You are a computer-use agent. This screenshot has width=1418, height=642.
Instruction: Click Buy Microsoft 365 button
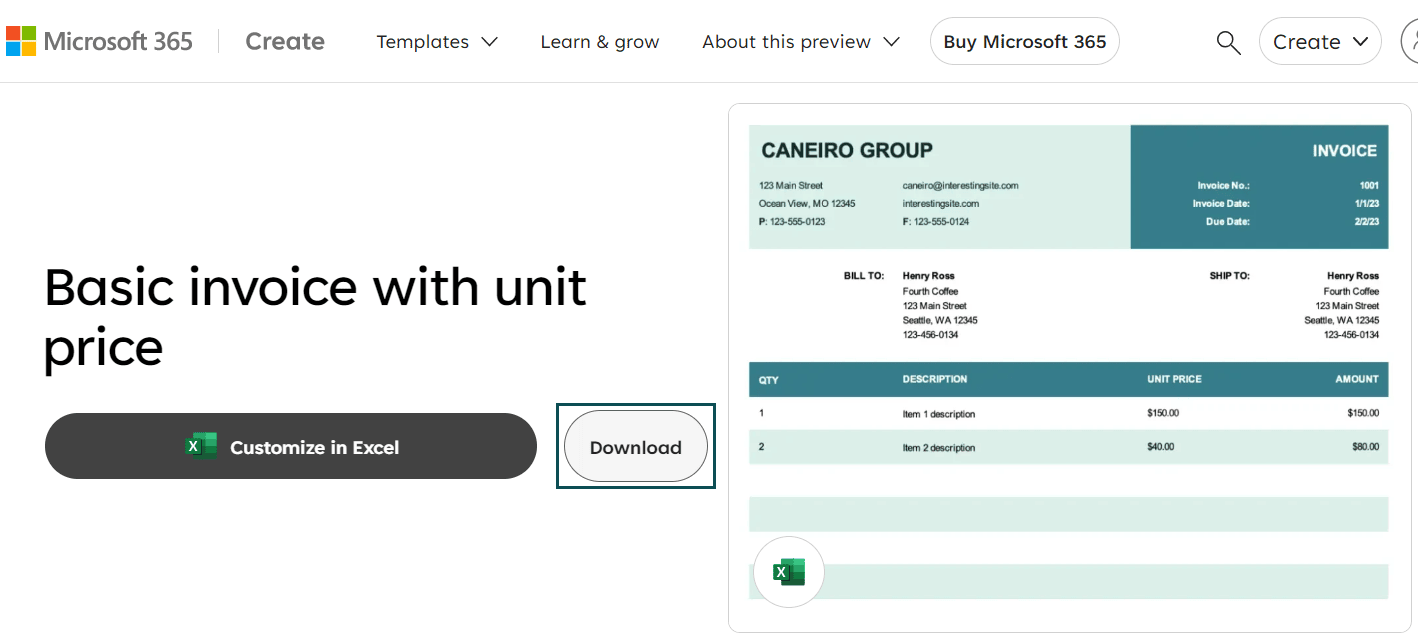coord(1025,41)
